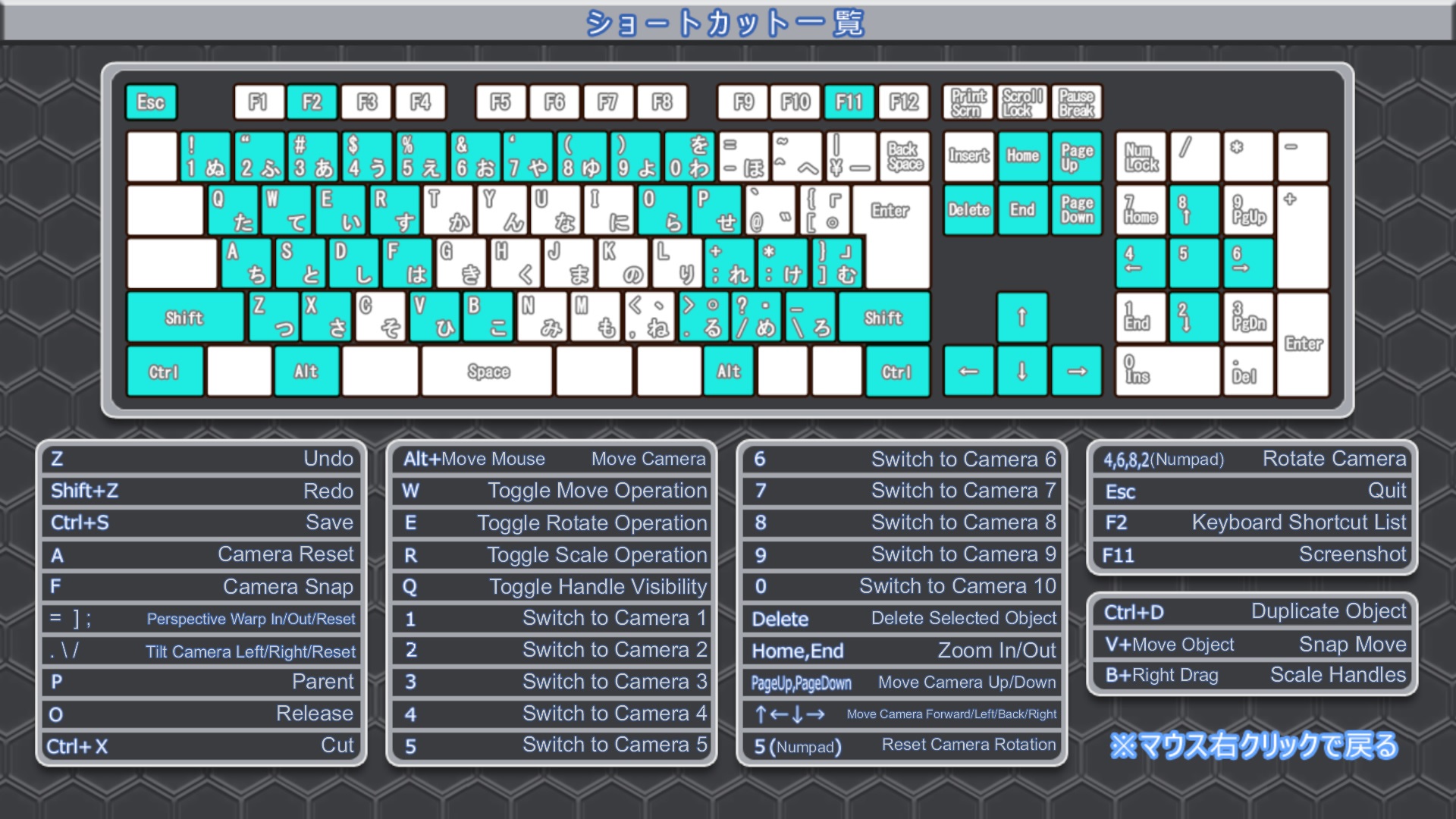Click the left Shift key

(x=184, y=317)
